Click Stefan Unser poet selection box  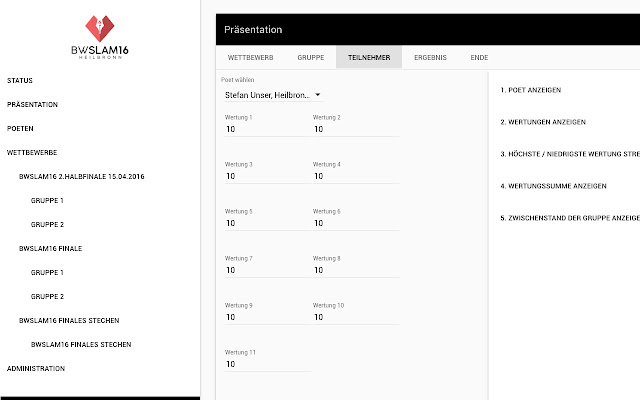[x=273, y=95]
